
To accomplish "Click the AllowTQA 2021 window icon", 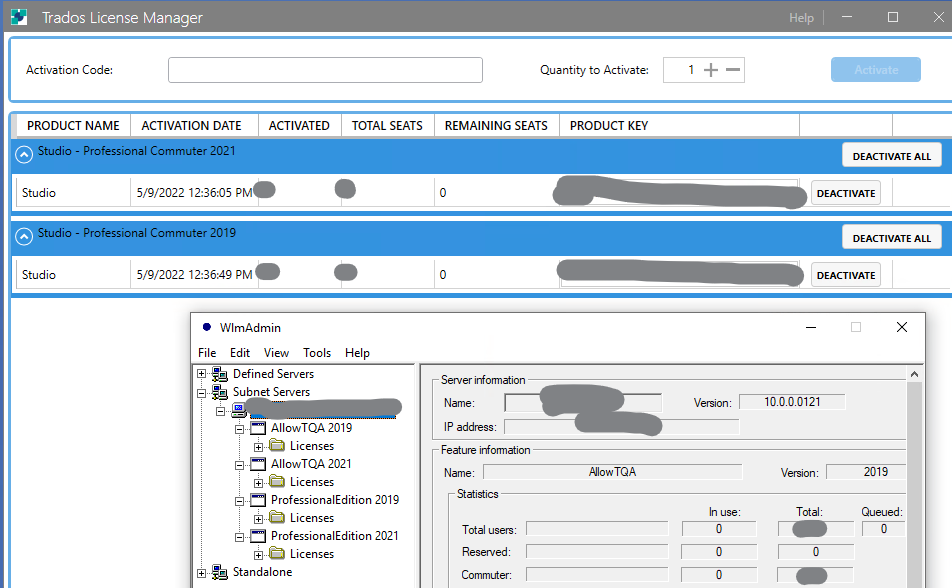I will tap(258, 464).
